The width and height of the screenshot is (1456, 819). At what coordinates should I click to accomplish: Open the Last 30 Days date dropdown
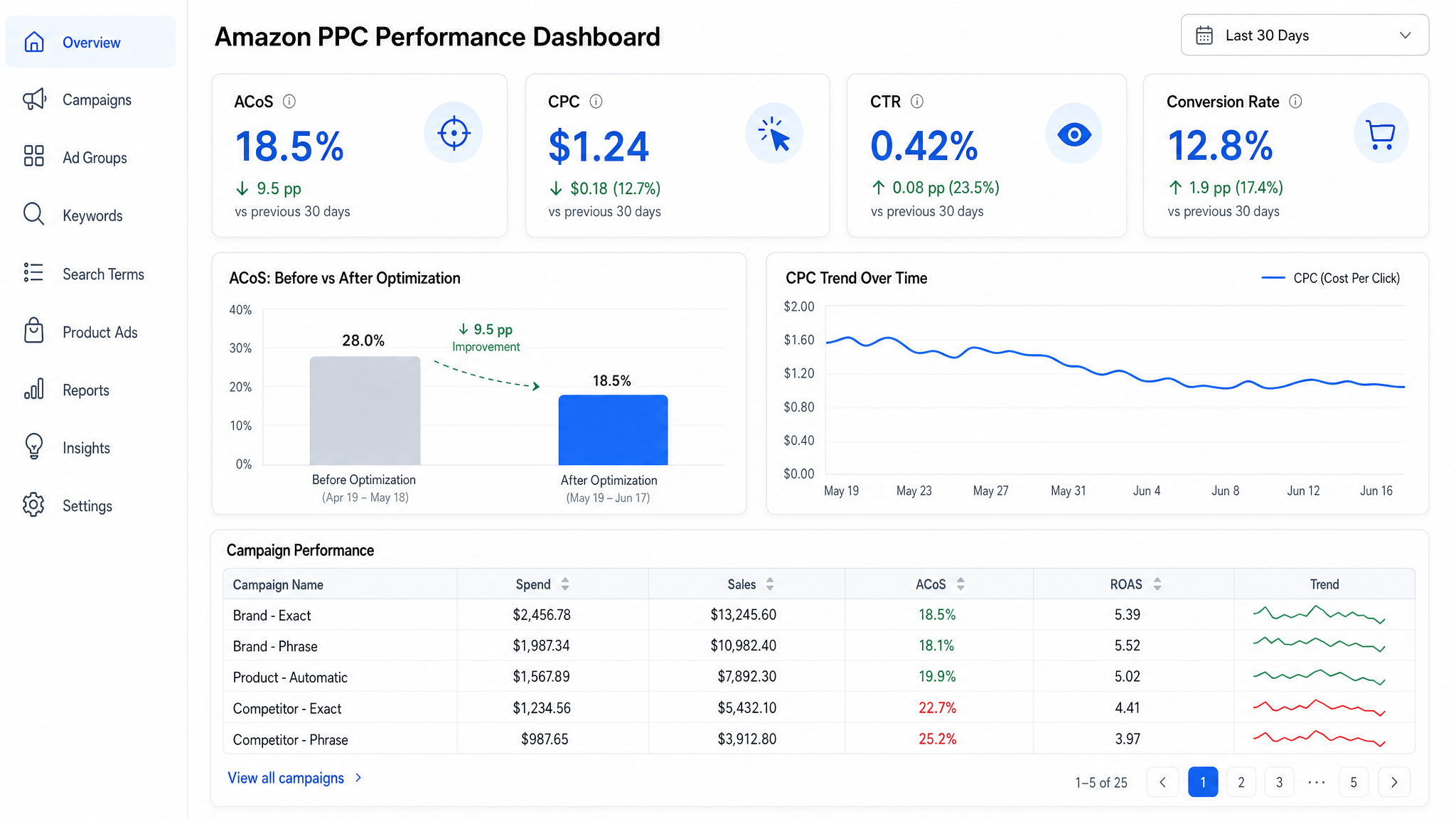coord(1305,35)
